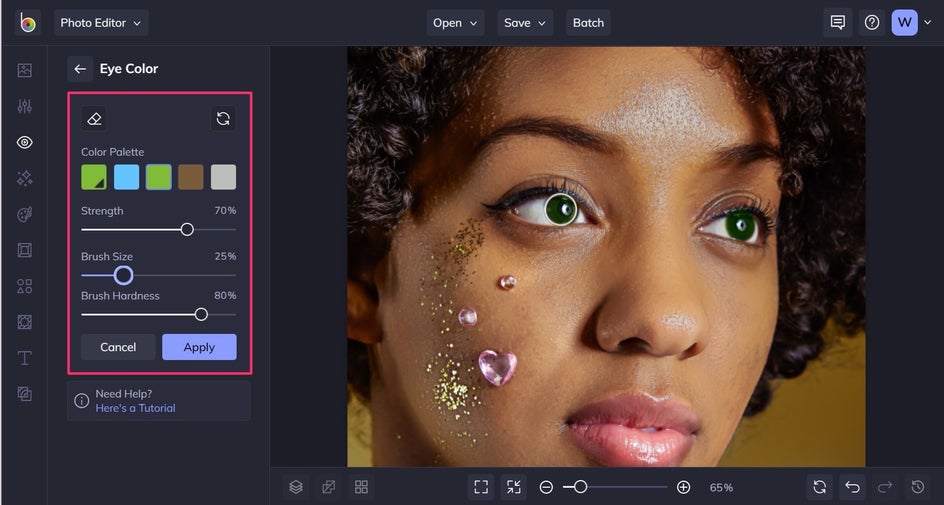Viewport: 944px width, 505px height.
Task: Open the Text tool sidebar icon
Action: (x=25, y=358)
